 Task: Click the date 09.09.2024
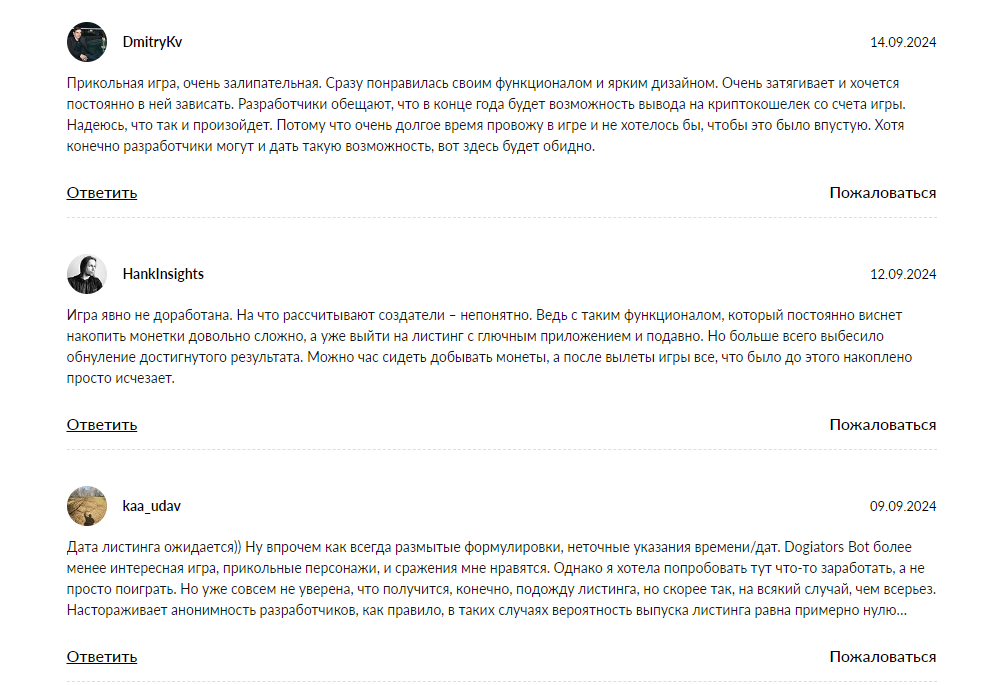[903, 507]
